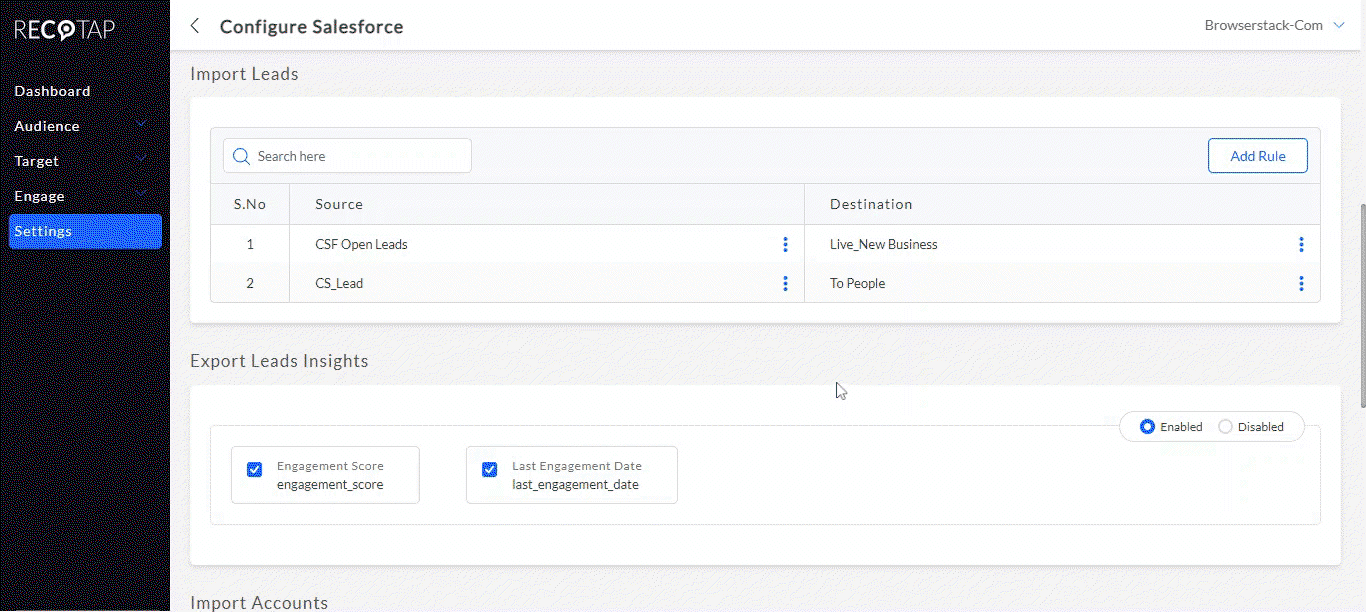Click the Live_New Business destination text

click(884, 244)
